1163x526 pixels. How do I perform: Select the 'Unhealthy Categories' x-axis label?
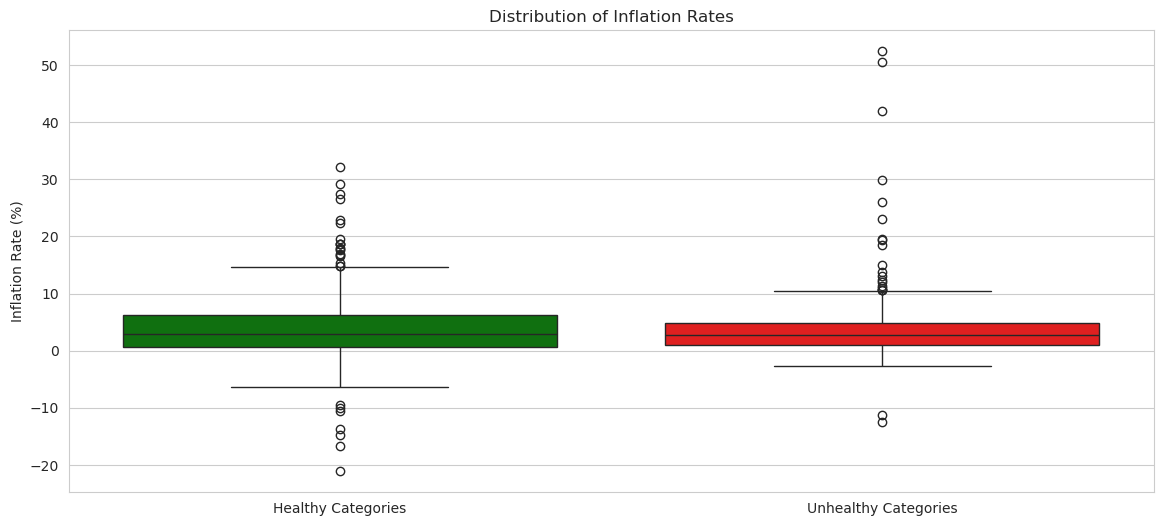click(x=882, y=508)
